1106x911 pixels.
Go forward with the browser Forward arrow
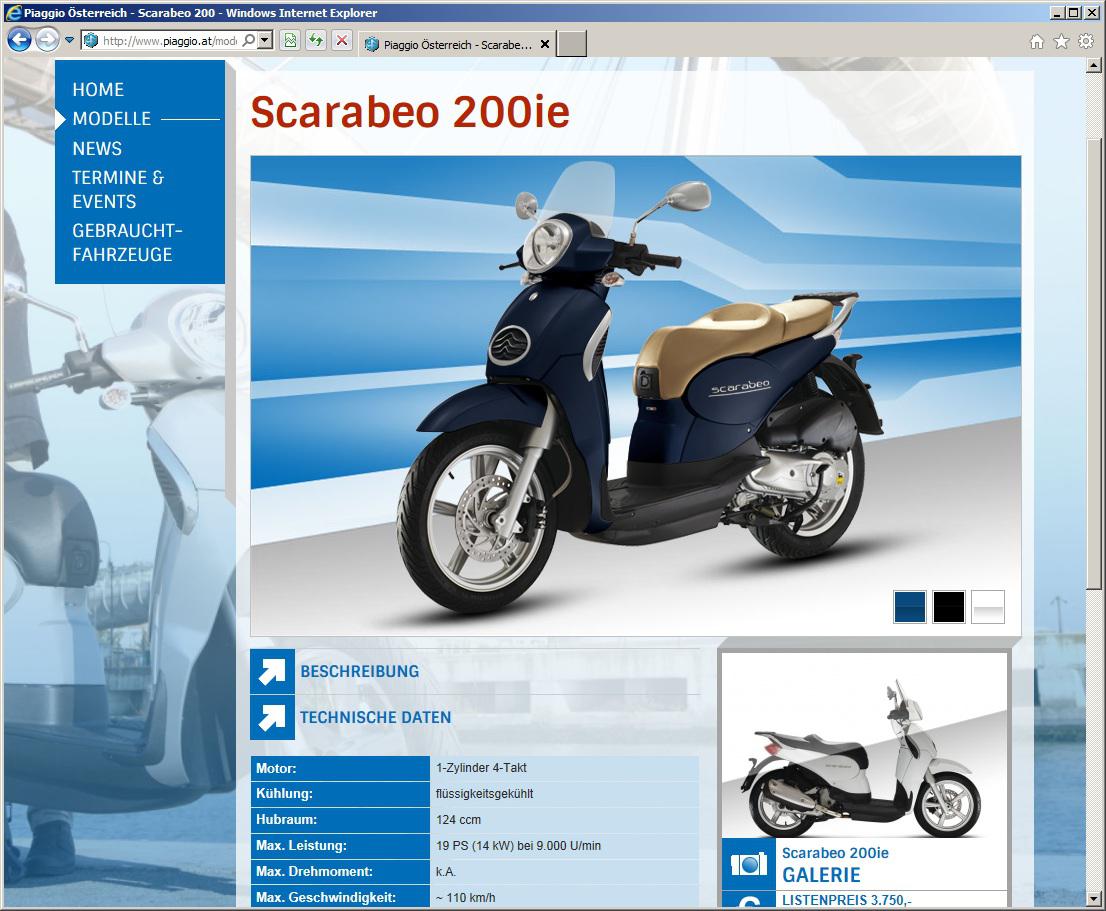click(x=47, y=40)
